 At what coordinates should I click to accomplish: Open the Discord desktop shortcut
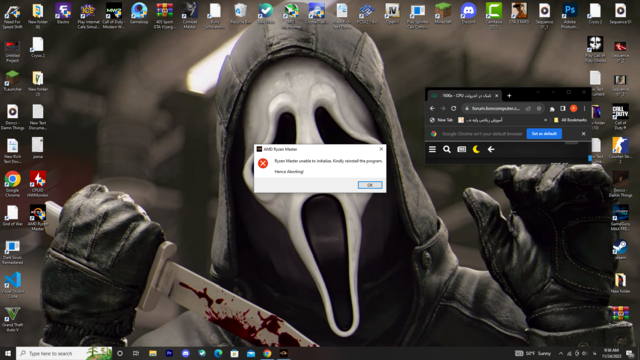coord(468,13)
